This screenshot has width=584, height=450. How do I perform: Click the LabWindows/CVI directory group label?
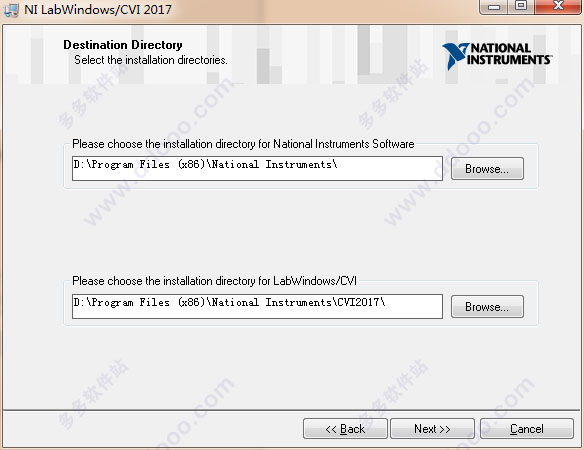214,281
